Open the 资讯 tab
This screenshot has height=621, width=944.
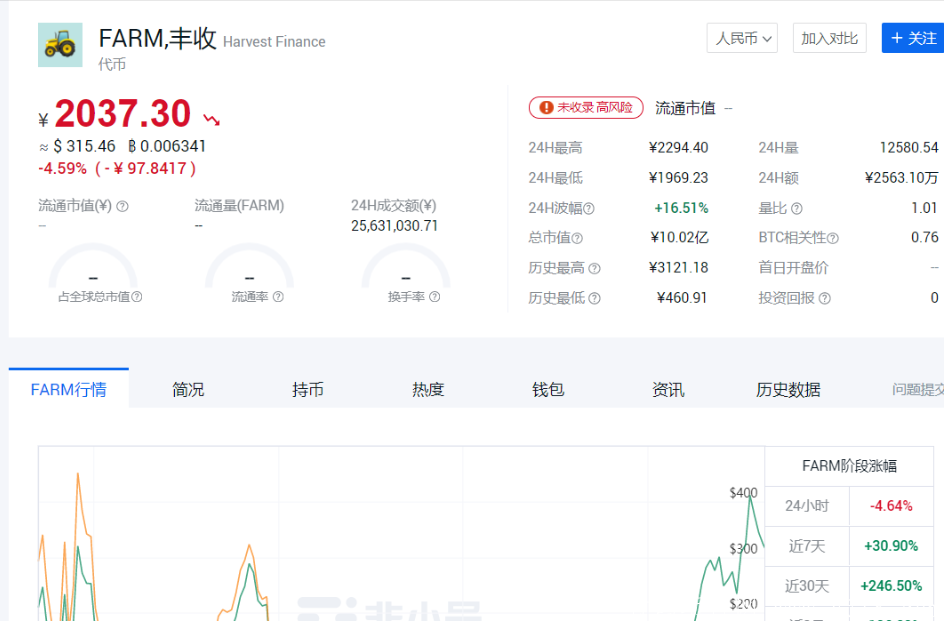coord(668,390)
